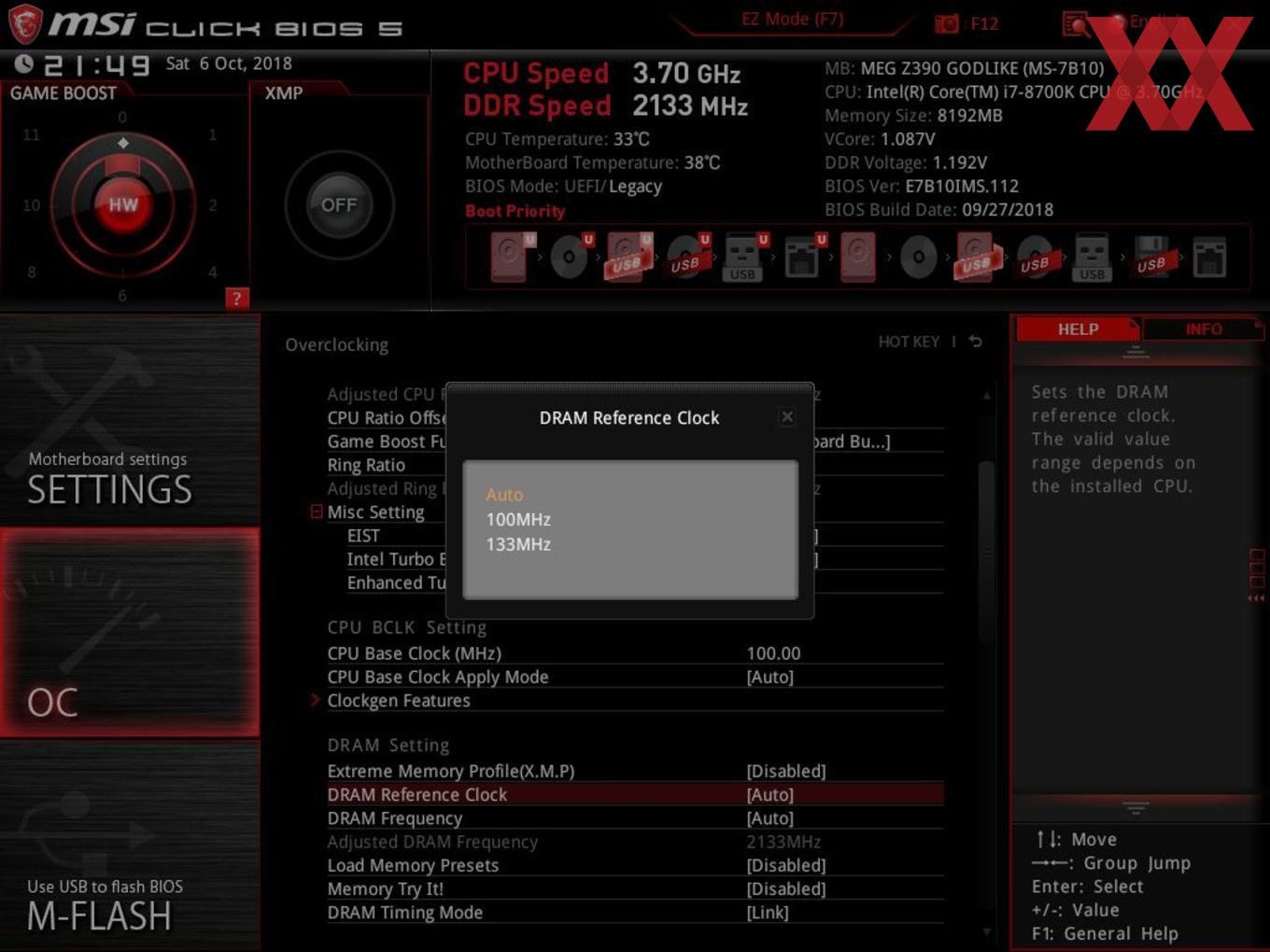1270x952 pixels.
Task: Click the screenshot camera icon beside F12
Action: [947, 23]
